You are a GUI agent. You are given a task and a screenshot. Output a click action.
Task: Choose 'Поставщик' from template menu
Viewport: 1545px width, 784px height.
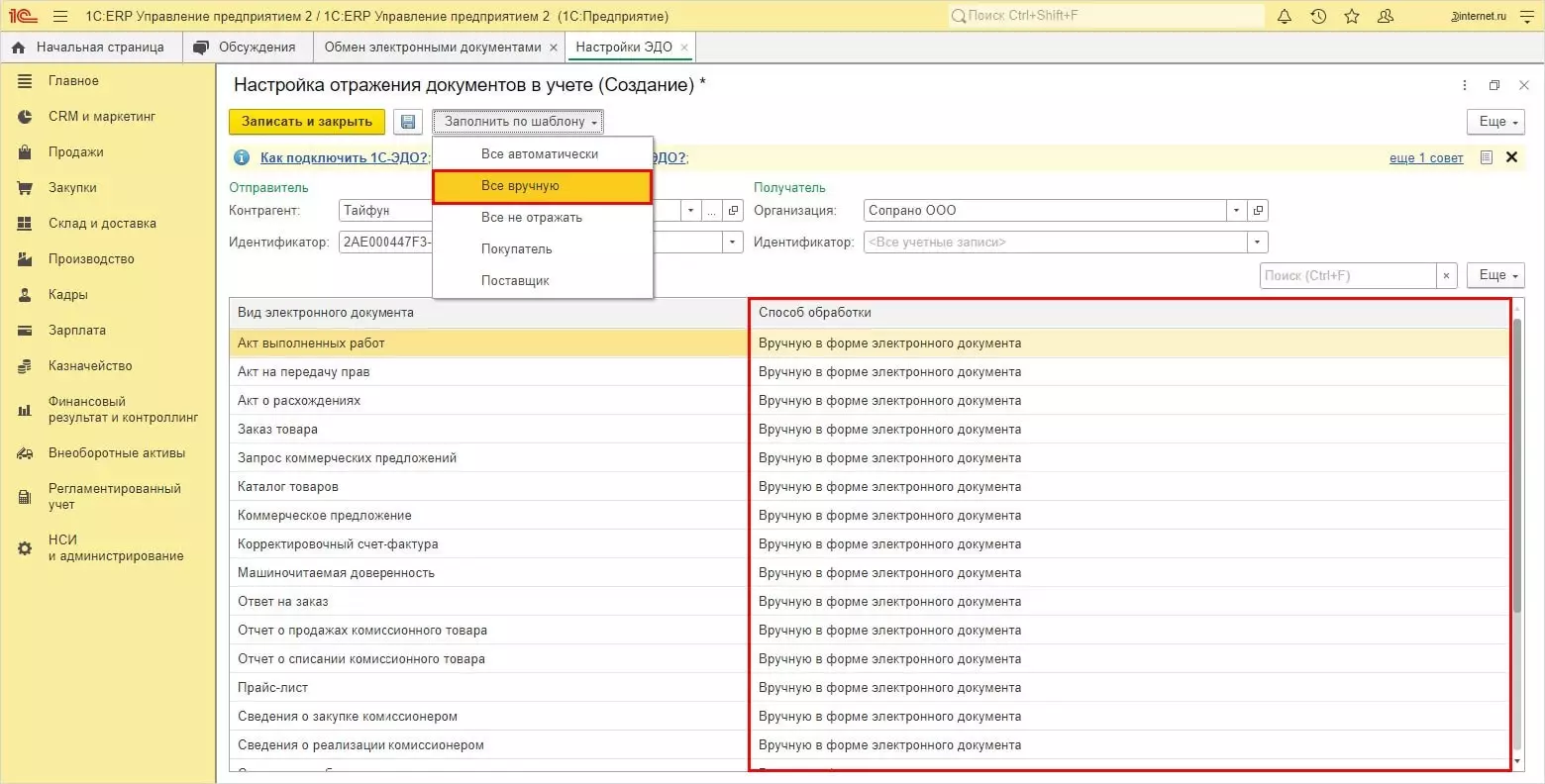click(515, 281)
